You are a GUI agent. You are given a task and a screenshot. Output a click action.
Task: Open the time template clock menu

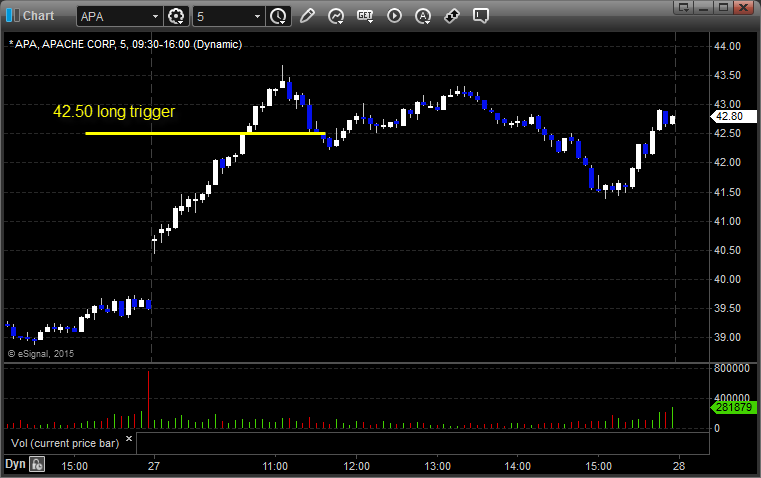point(278,16)
